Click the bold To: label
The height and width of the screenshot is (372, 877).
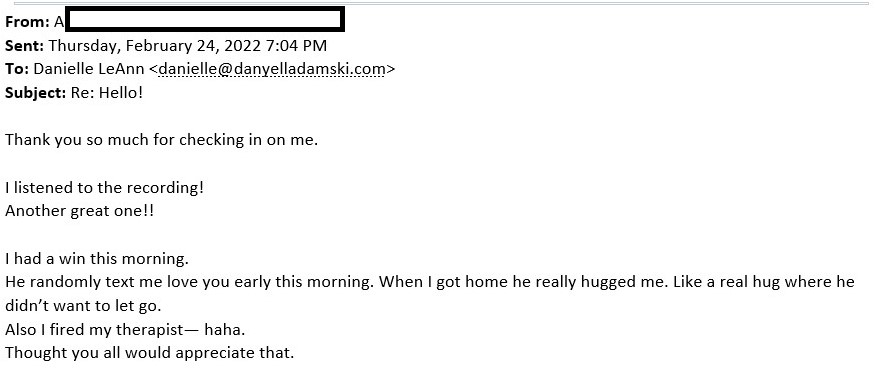pyautogui.click(x=17, y=69)
